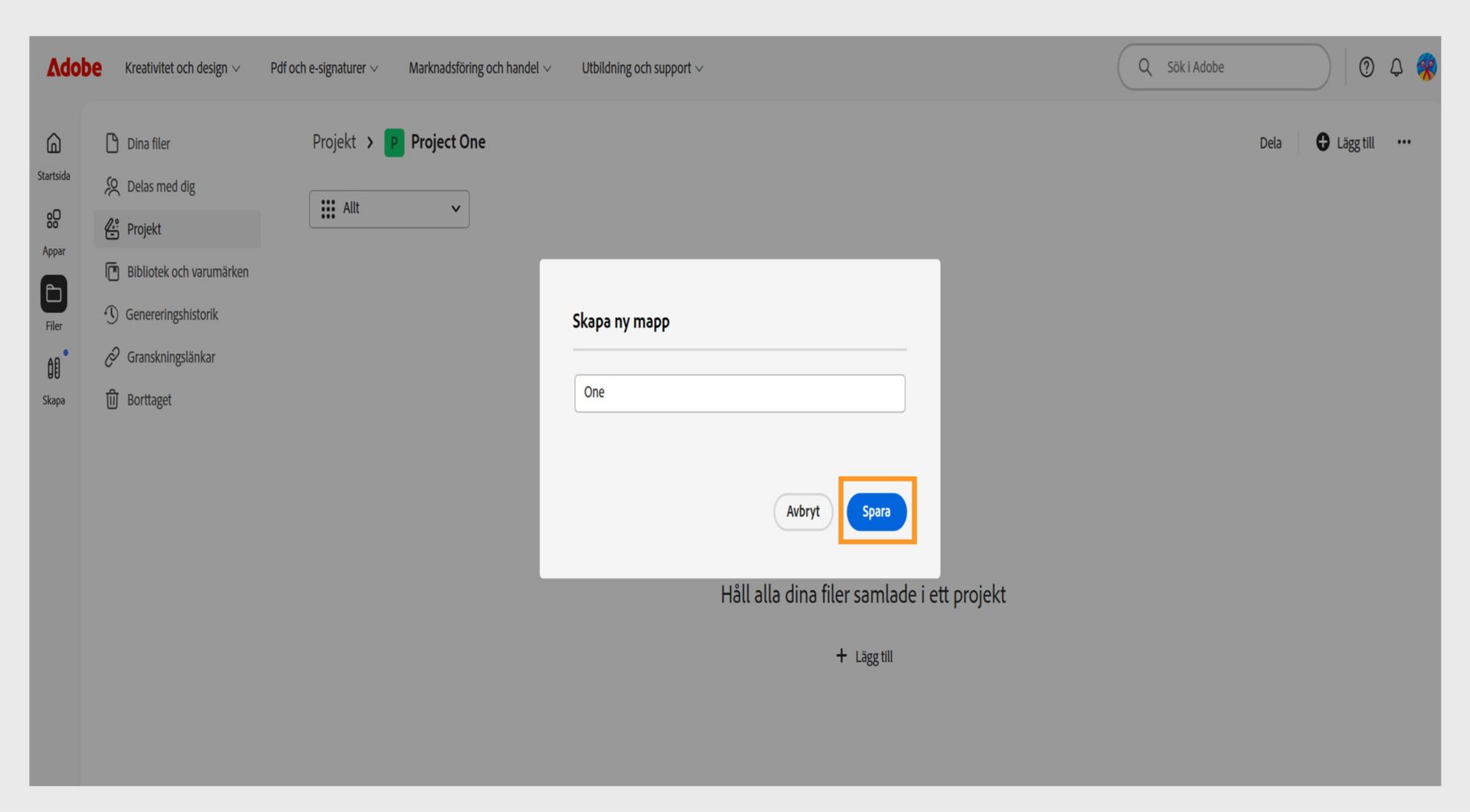Viewport: 1470px width, 812px height.
Task: Click the folder name input field
Action: point(739,393)
